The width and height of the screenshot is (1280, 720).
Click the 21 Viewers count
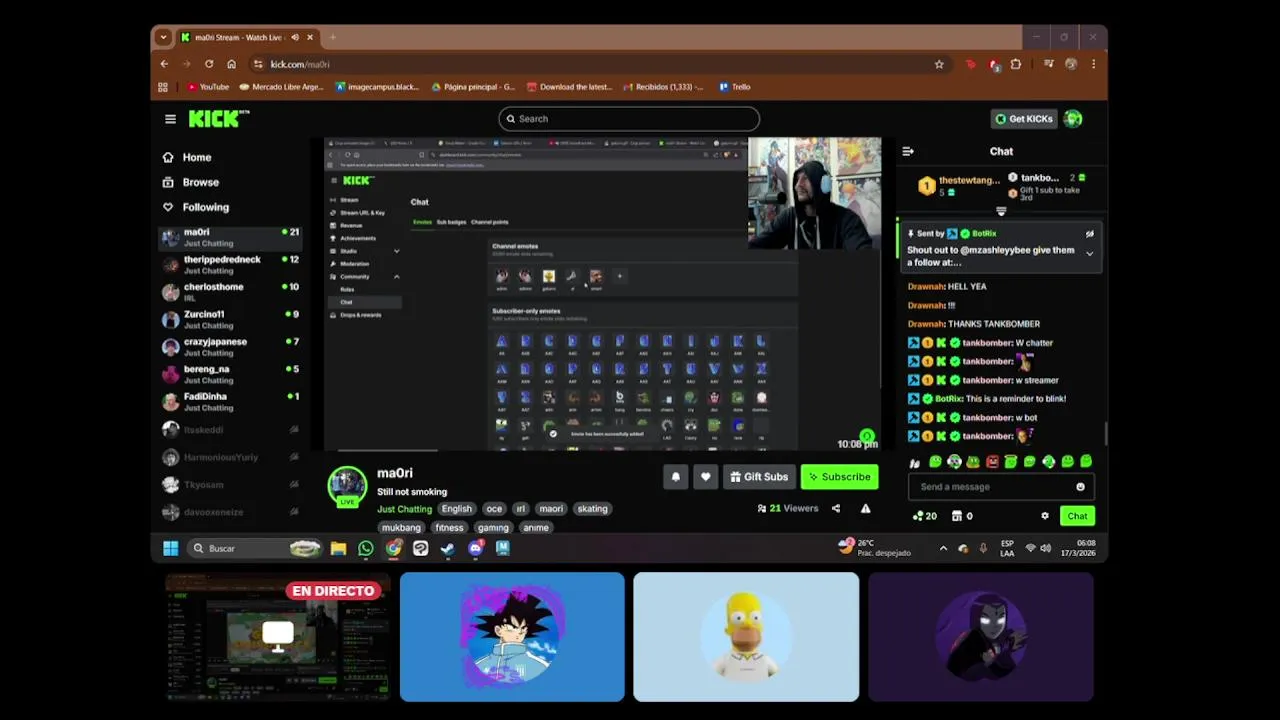click(x=788, y=508)
